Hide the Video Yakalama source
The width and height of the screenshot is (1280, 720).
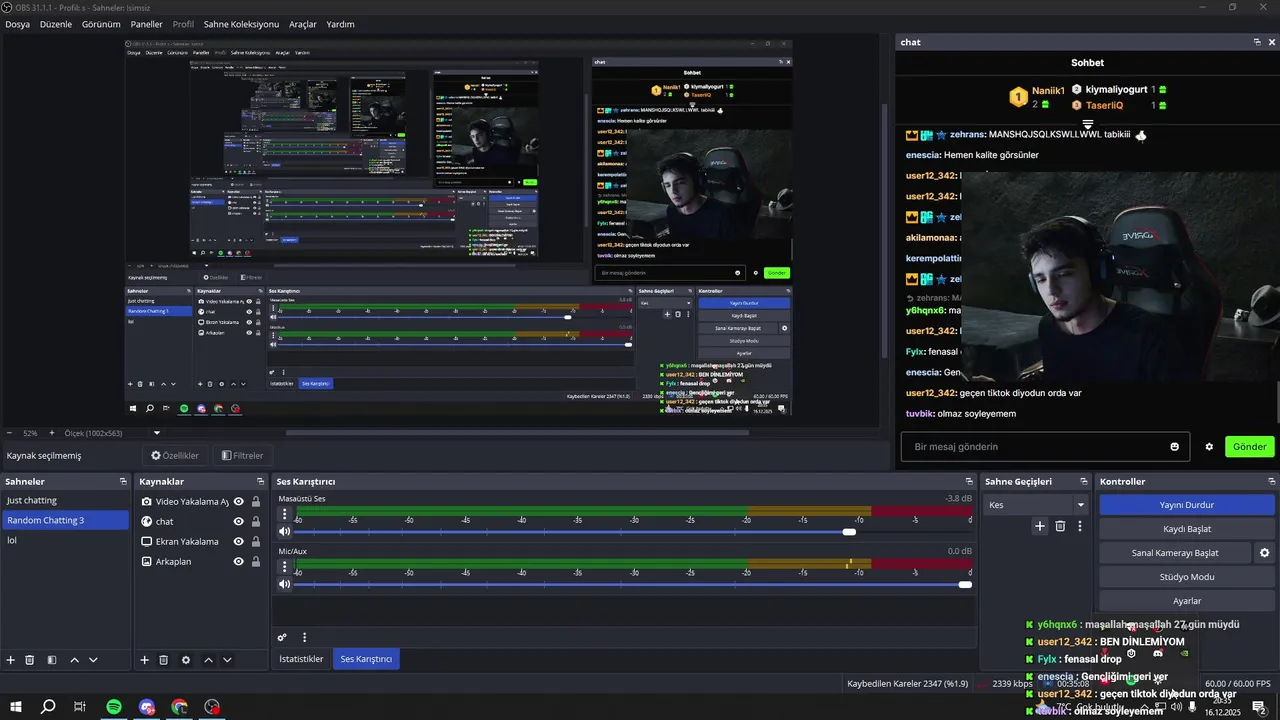[239, 502]
